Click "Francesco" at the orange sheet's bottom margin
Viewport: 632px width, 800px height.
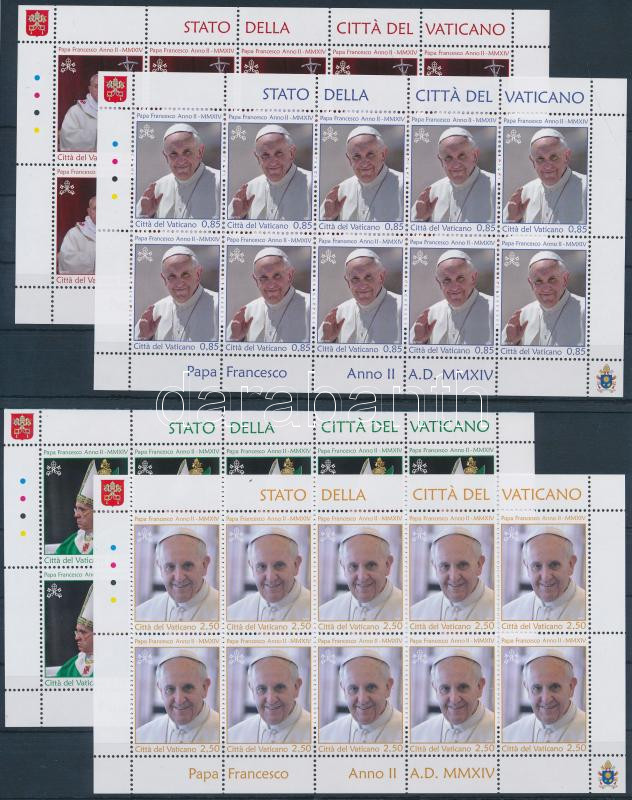click(258, 773)
